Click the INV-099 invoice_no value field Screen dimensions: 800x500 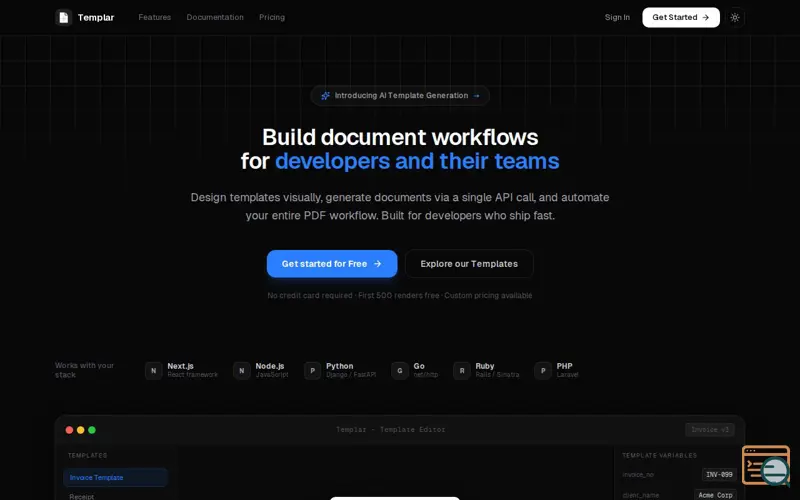click(x=719, y=474)
